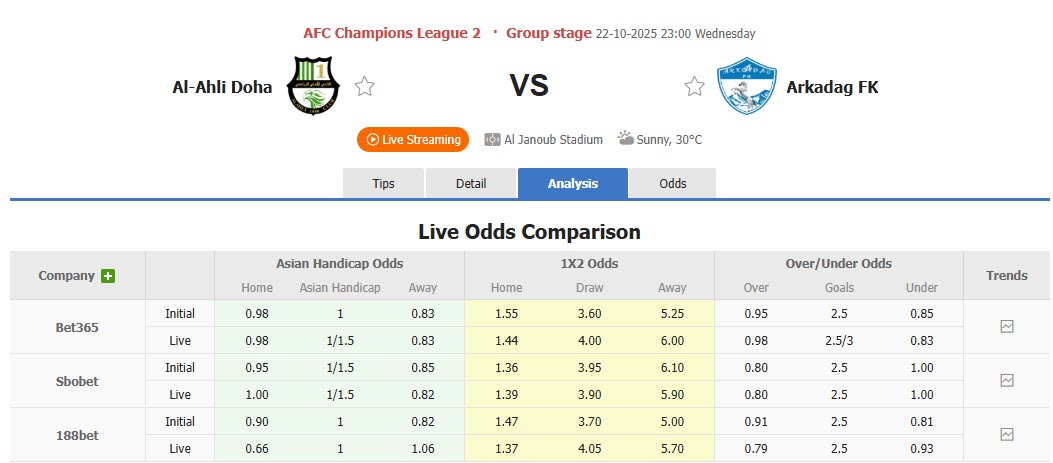Click the Bet365 company name
The height and width of the screenshot is (463, 1053).
click(78, 327)
